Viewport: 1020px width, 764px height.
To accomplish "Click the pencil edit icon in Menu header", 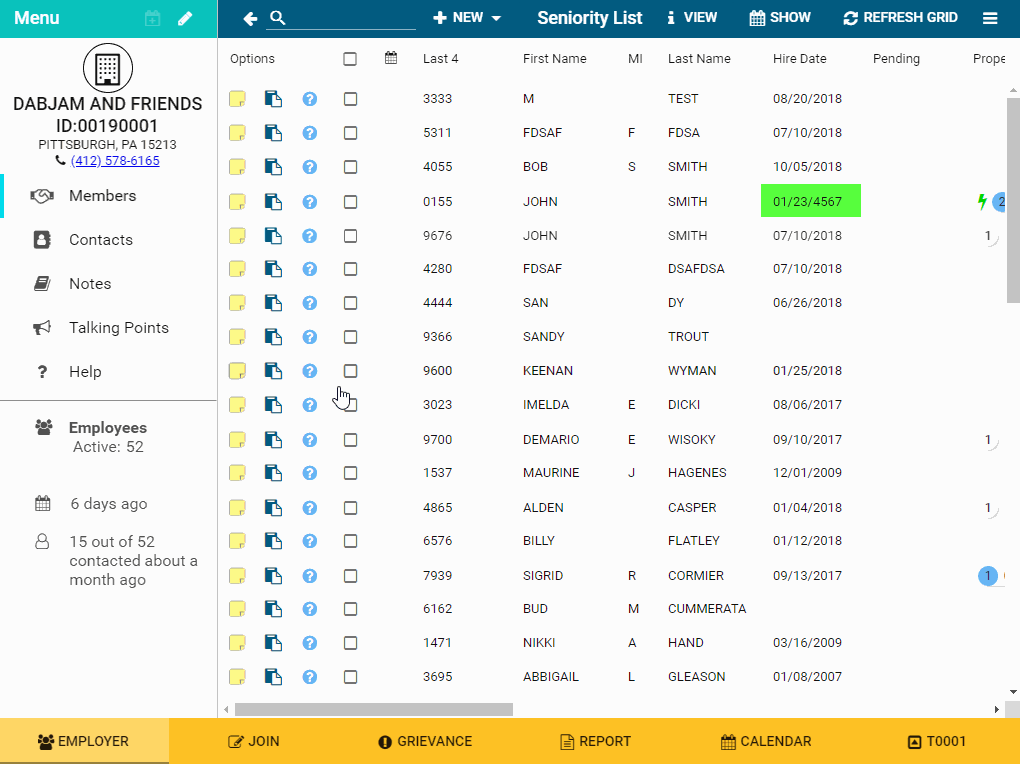I will [185, 18].
